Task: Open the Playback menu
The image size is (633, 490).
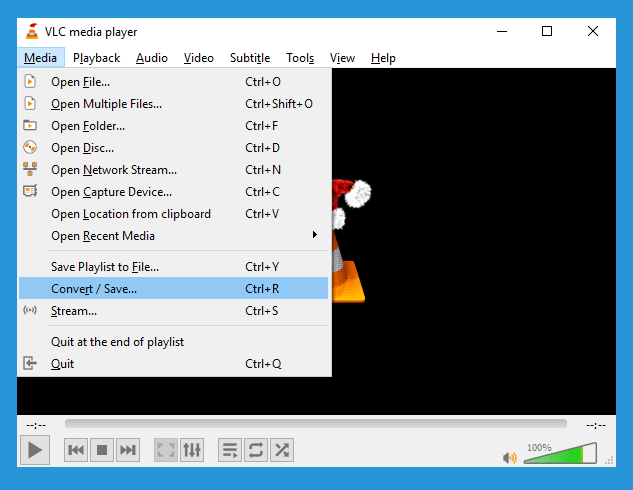Action: (x=96, y=58)
